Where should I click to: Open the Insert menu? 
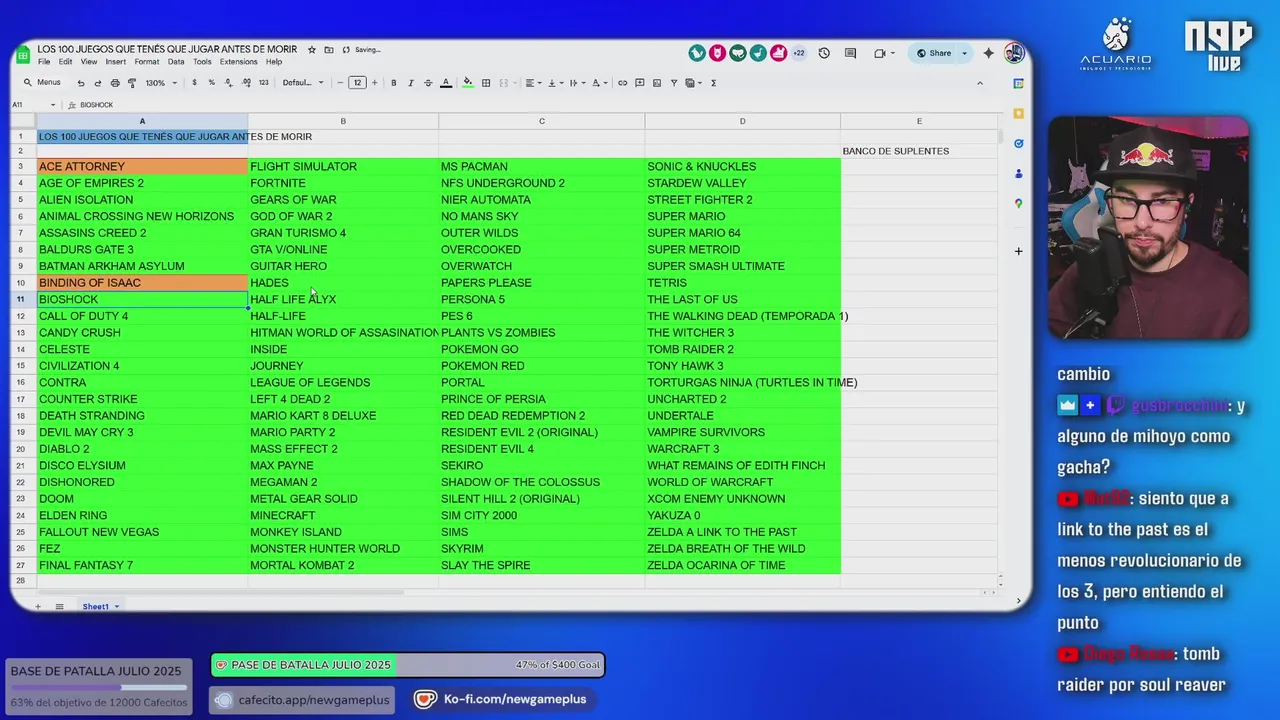(116, 62)
